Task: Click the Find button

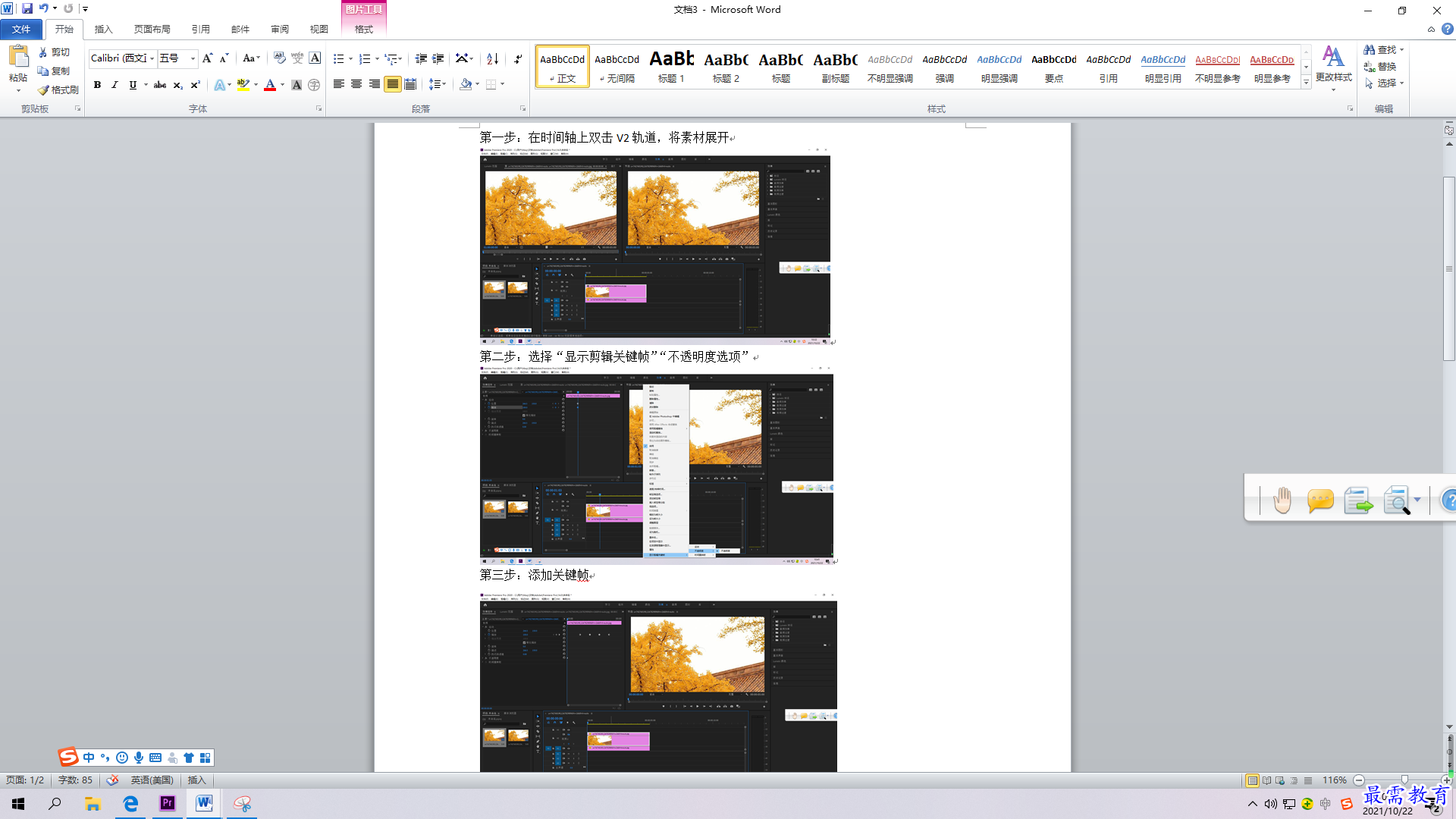Action: point(1383,49)
